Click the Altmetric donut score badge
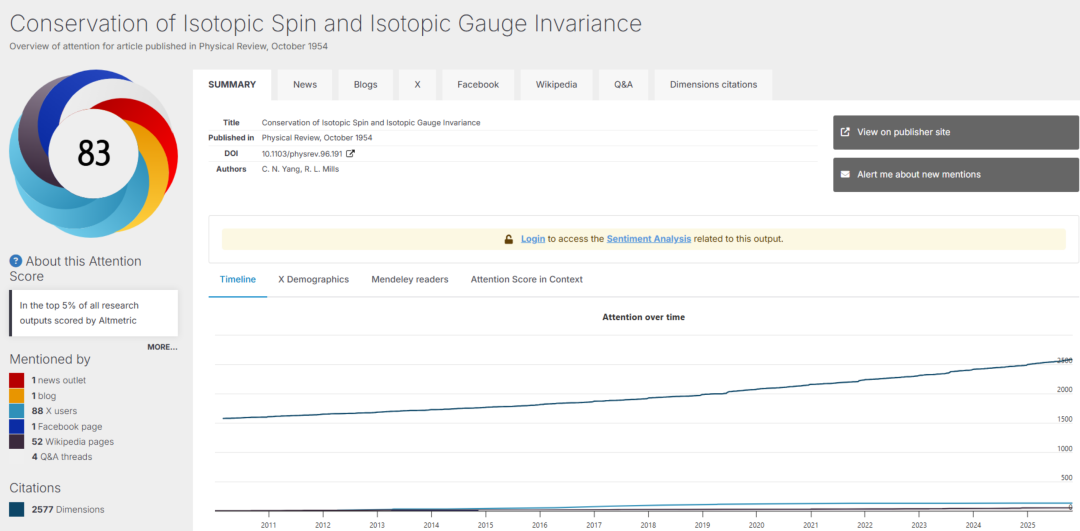The width and height of the screenshot is (1080, 531). pyautogui.click(x=93, y=153)
